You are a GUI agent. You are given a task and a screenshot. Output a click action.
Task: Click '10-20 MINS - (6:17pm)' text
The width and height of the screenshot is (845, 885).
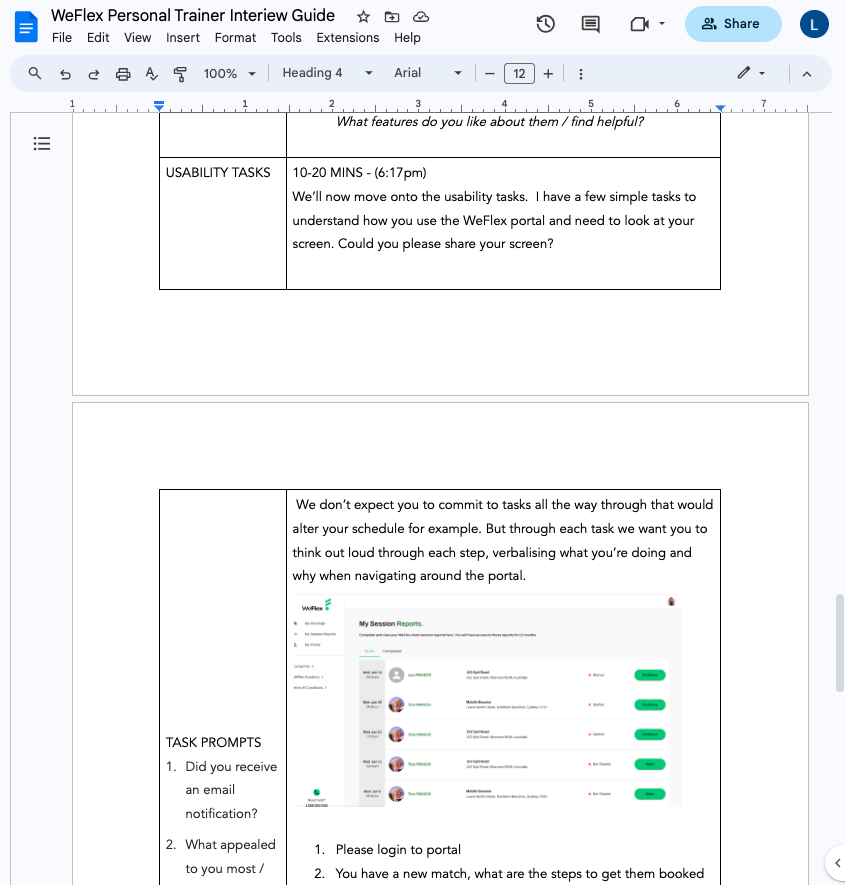360,173
